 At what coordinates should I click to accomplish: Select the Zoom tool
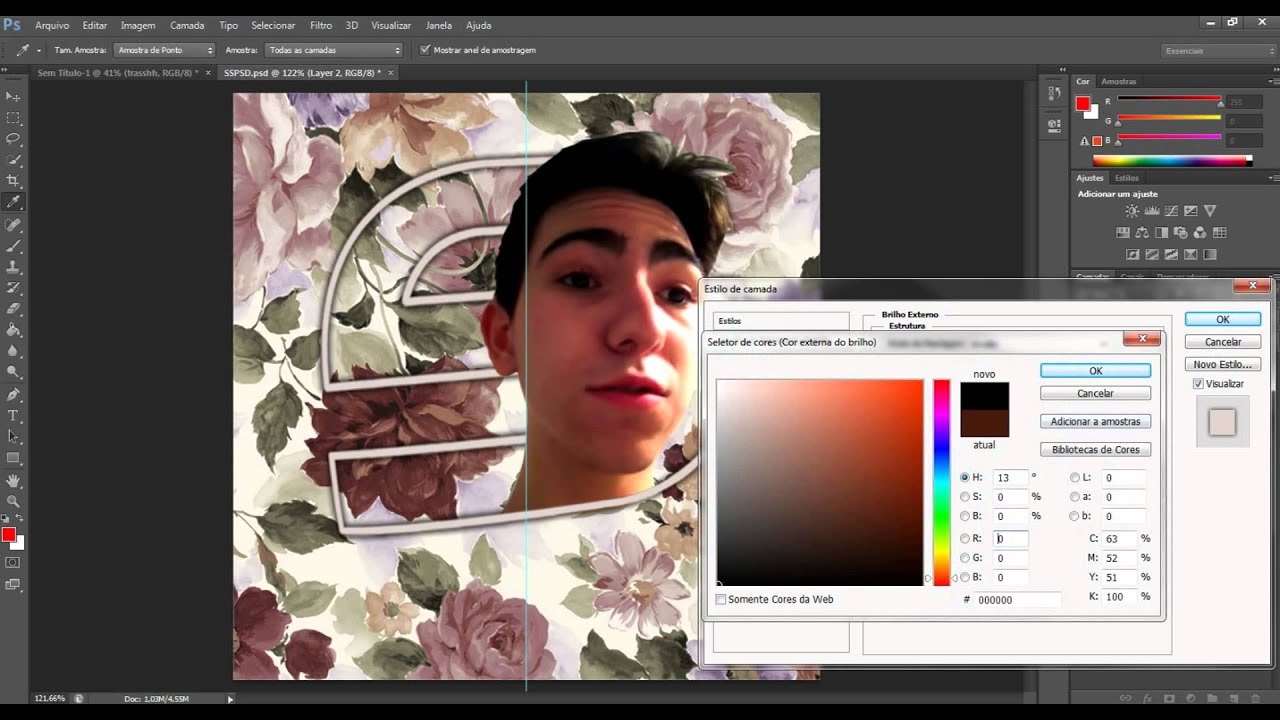pos(13,501)
